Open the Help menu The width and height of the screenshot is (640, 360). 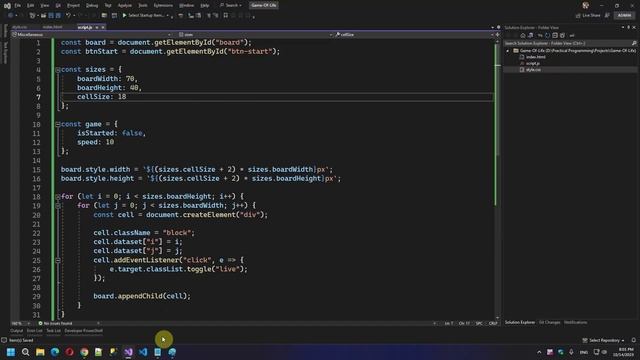(x=205, y=5)
